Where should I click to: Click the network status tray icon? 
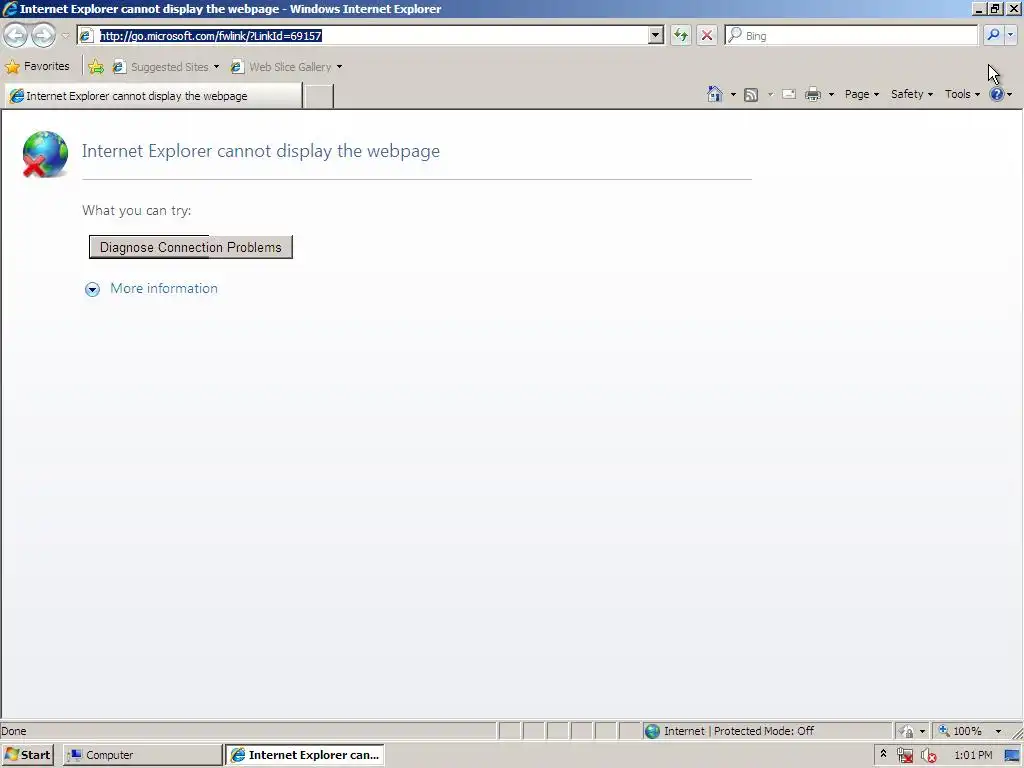click(x=904, y=755)
